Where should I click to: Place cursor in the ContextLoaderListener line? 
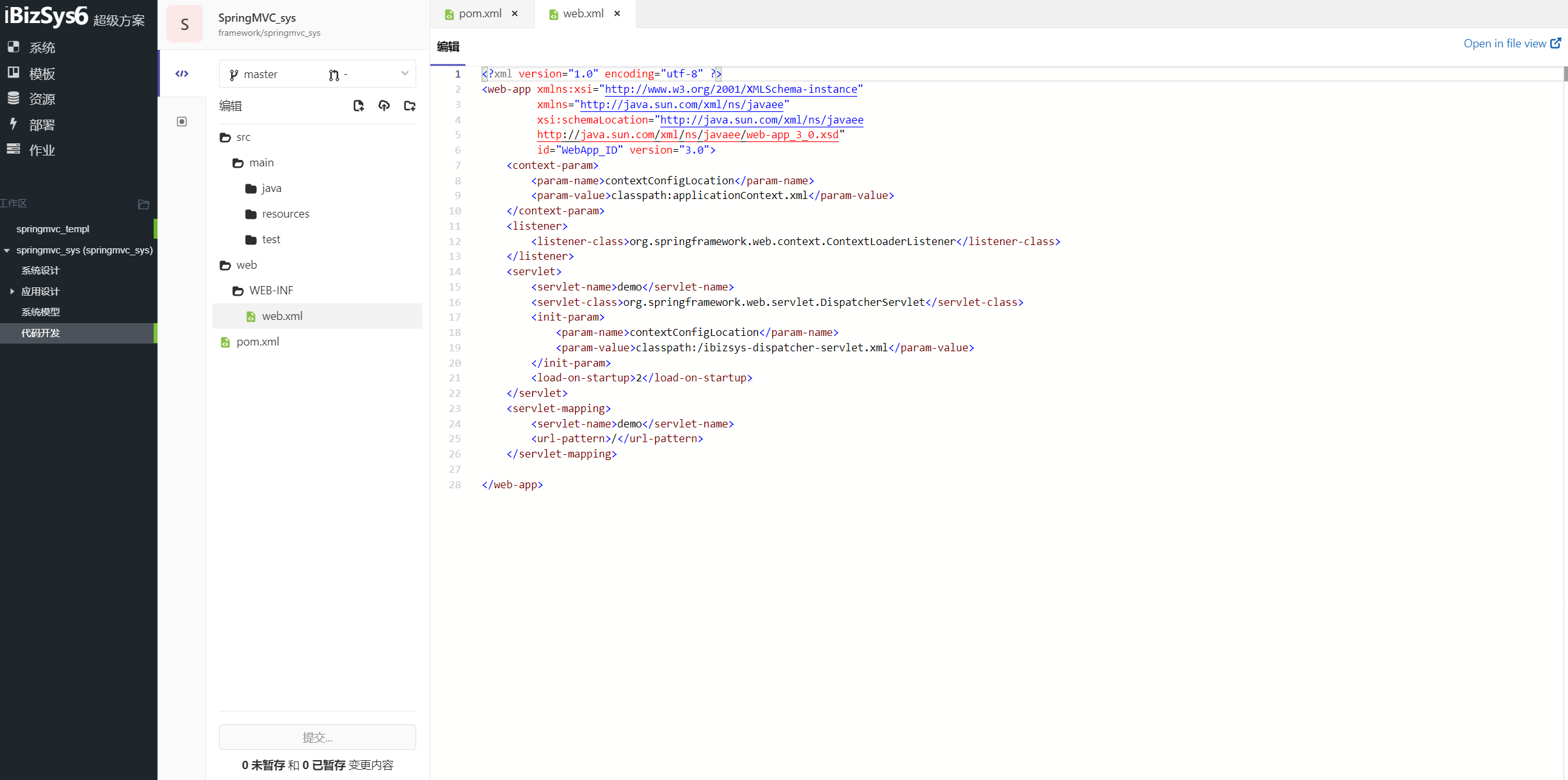[795, 242]
